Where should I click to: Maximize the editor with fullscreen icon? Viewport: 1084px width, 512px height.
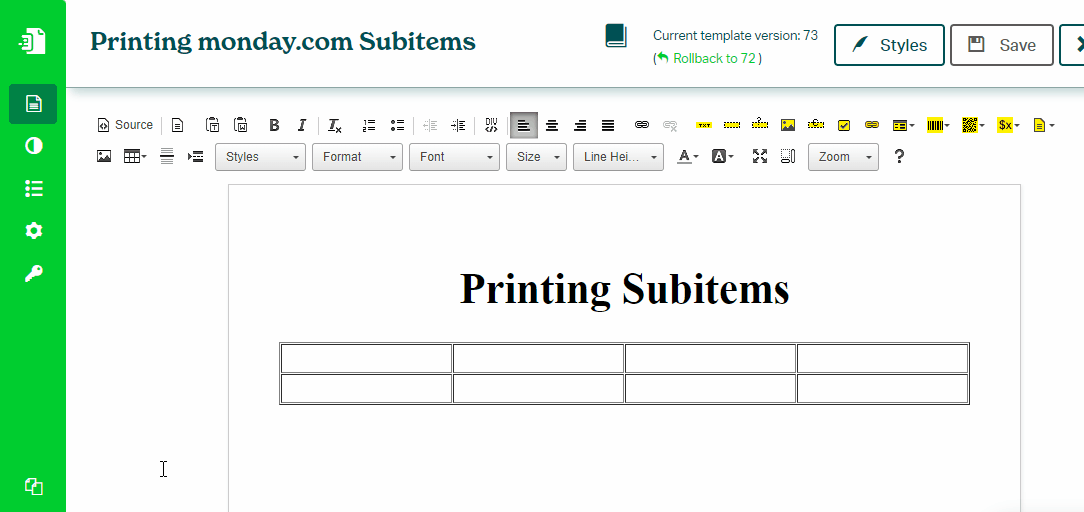pos(760,156)
